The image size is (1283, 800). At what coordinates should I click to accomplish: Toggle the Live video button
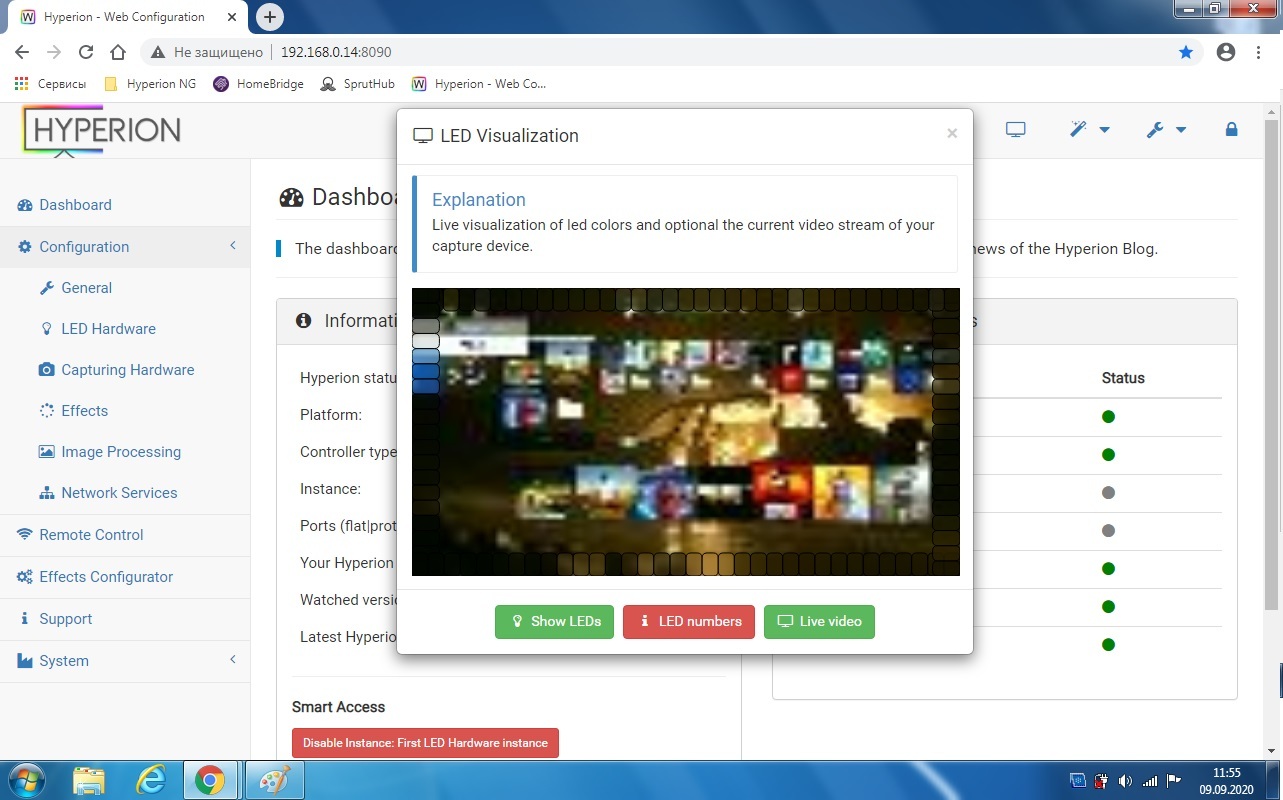coord(819,621)
